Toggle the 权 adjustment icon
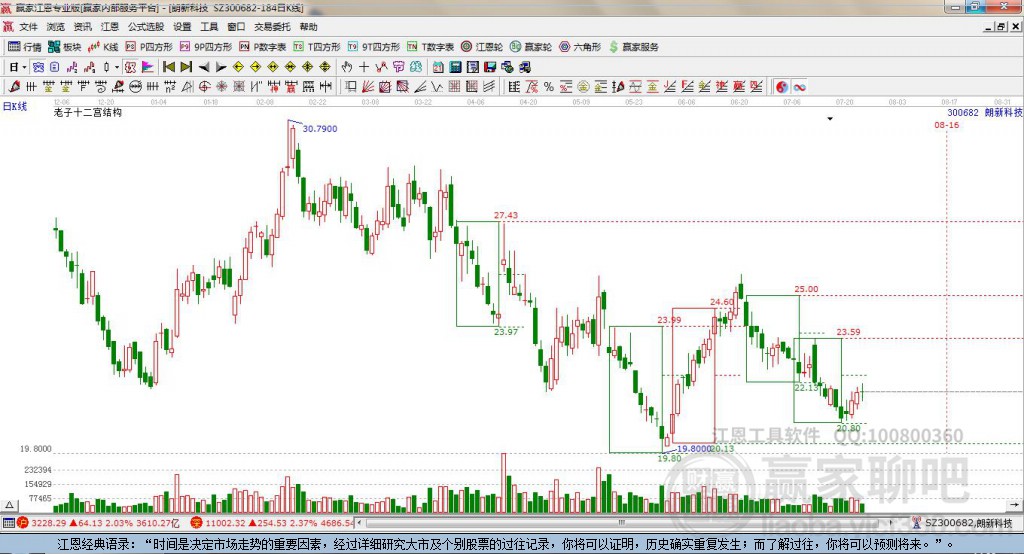 [130, 67]
